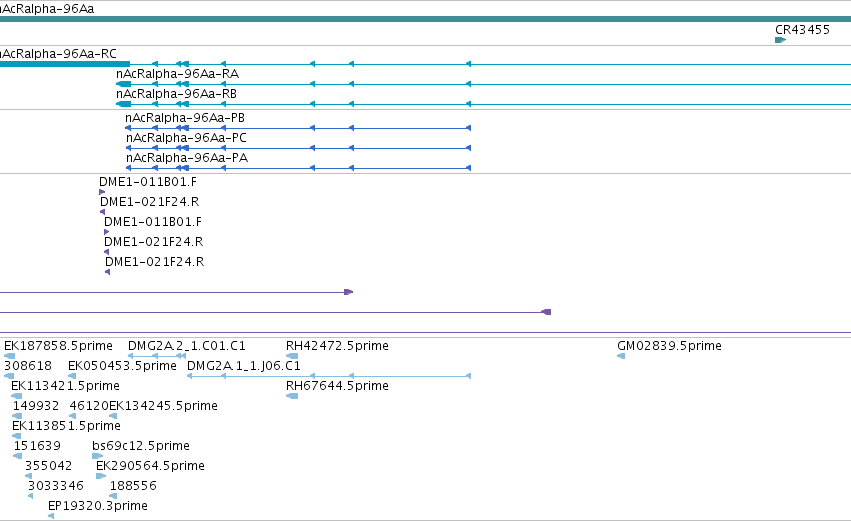Select the 308618 feature arrow glyph

click(x=9, y=376)
